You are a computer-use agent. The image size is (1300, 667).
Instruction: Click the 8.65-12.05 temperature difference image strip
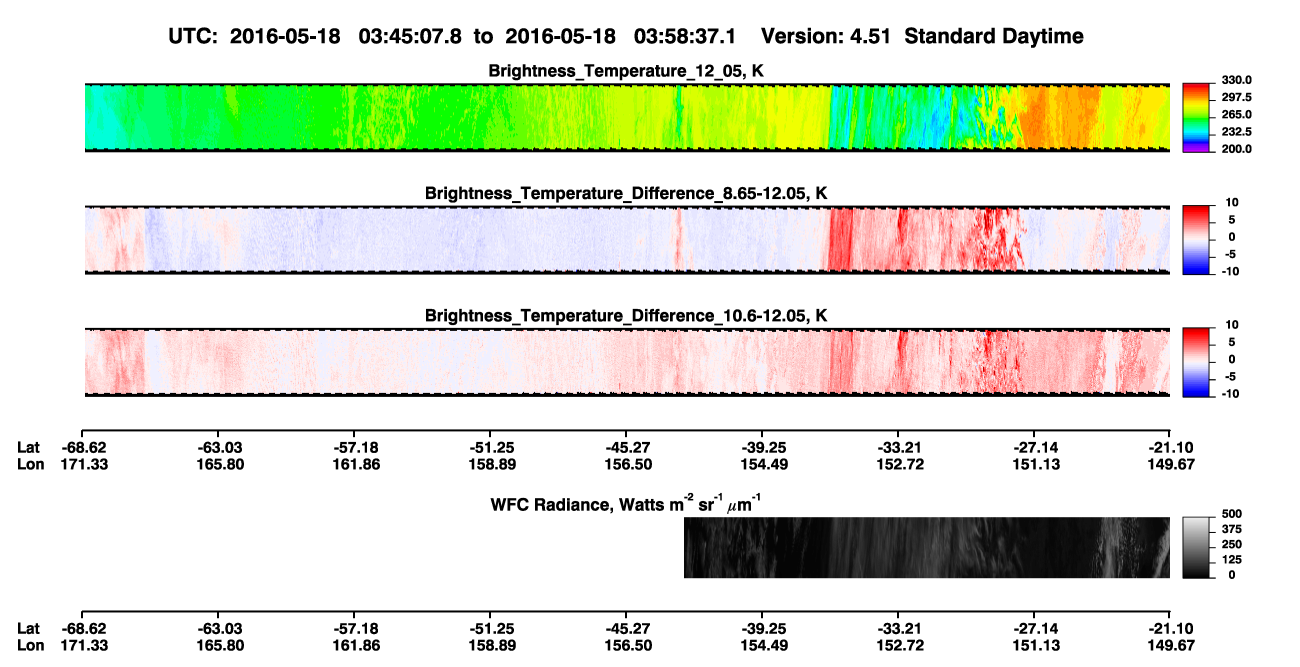click(627, 240)
